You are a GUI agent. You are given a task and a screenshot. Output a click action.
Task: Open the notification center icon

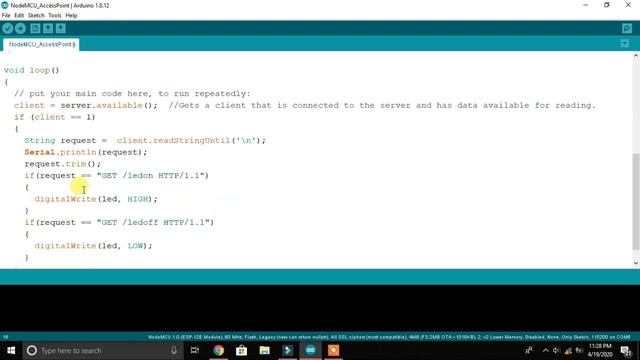(626, 350)
